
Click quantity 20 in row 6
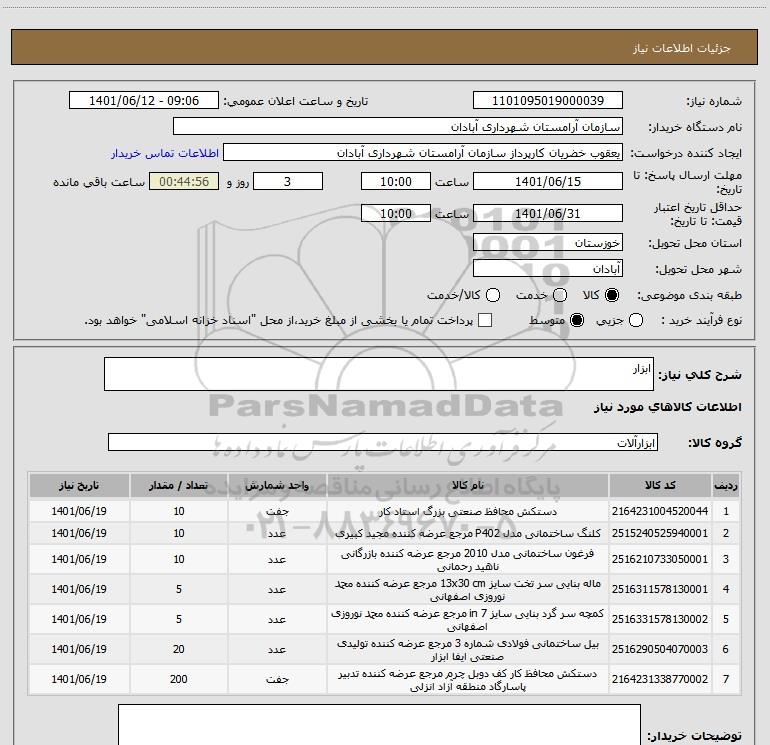(179, 649)
